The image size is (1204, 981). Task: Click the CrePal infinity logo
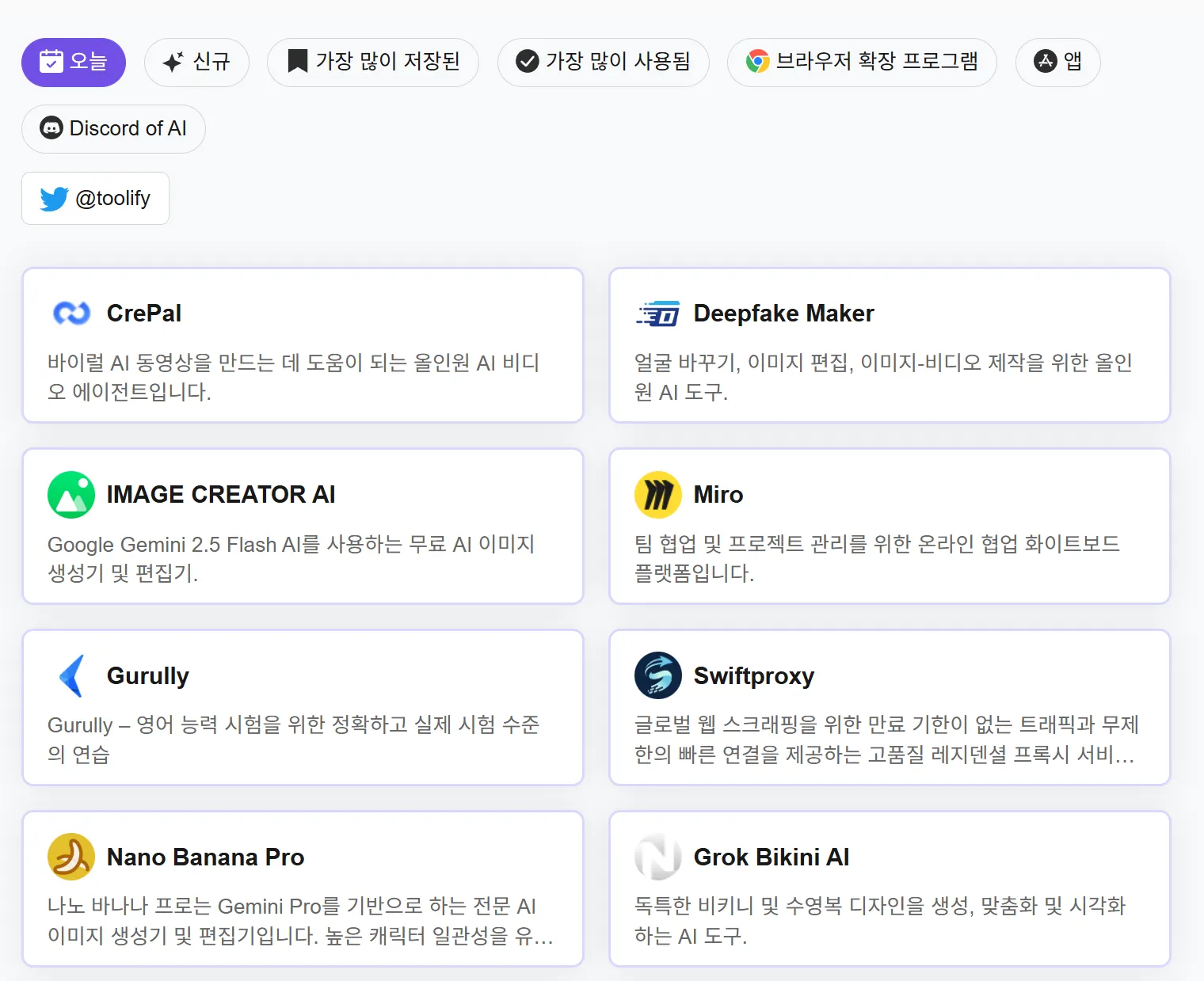(x=71, y=314)
